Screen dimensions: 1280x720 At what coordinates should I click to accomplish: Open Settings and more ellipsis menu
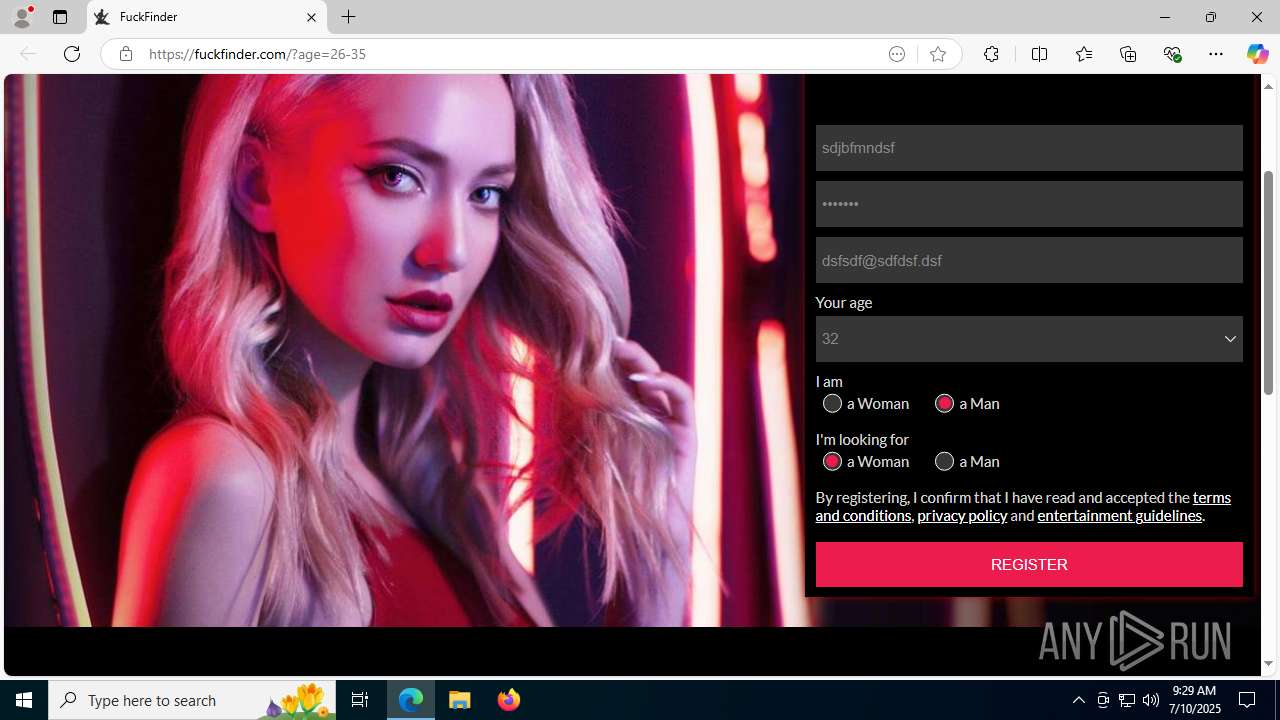coord(1216,54)
